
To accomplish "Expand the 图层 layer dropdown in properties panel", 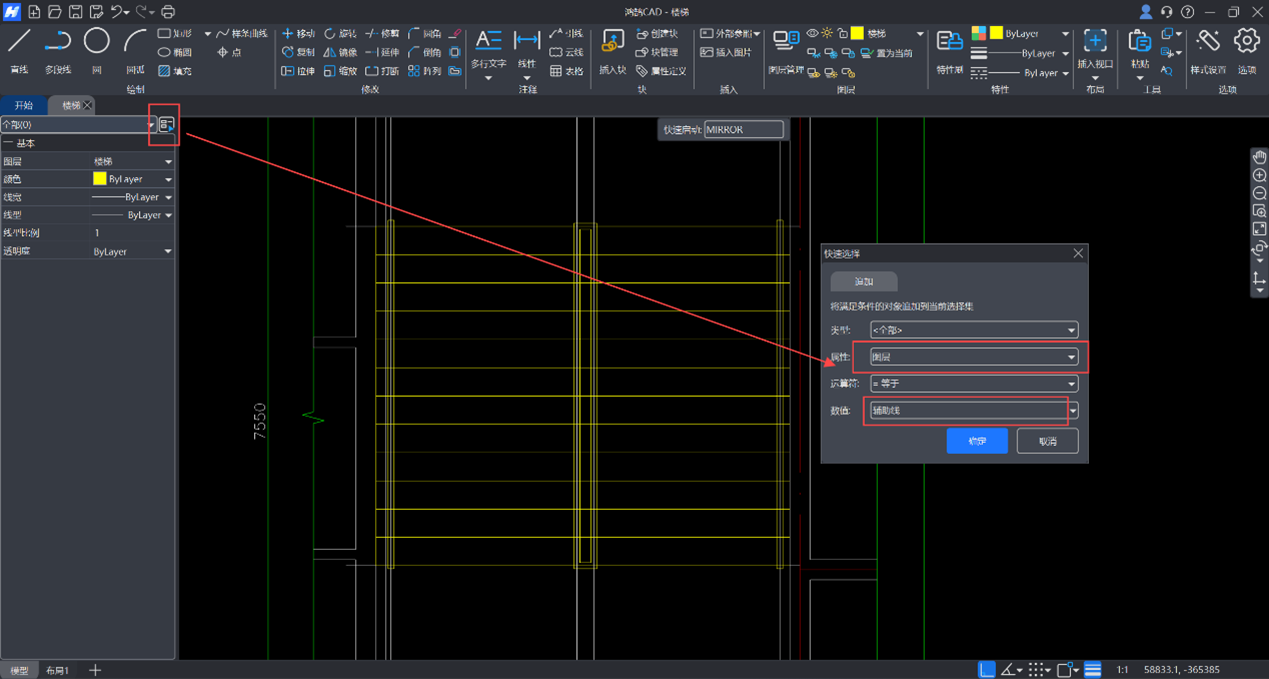I will (x=168, y=161).
